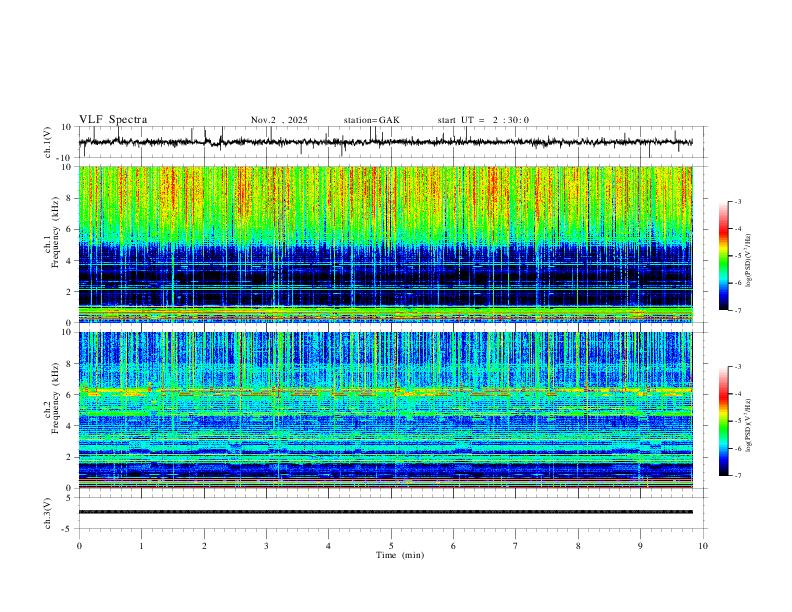
Task: Click the "-6" tick on lower colorbar
Action: pyautogui.click(x=737, y=448)
